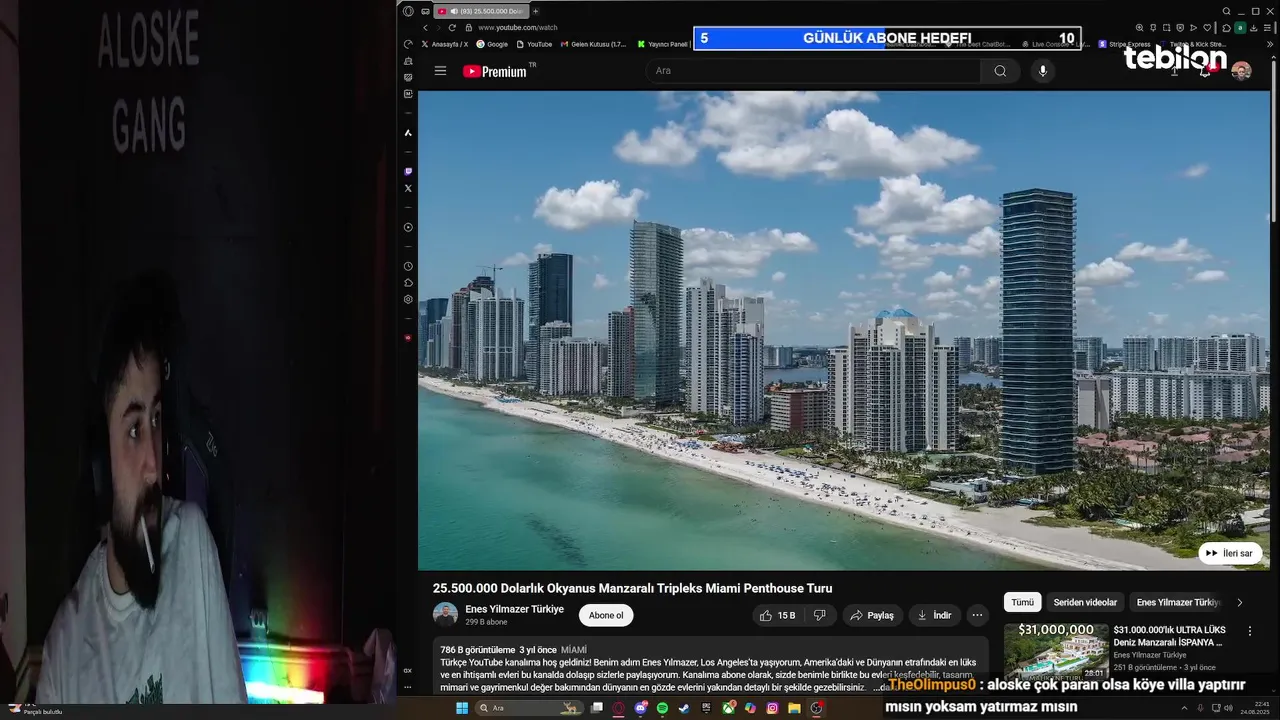The width and height of the screenshot is (1280, 720).
Task: Open the Google bookmark
Action: (x=492, y=44)
